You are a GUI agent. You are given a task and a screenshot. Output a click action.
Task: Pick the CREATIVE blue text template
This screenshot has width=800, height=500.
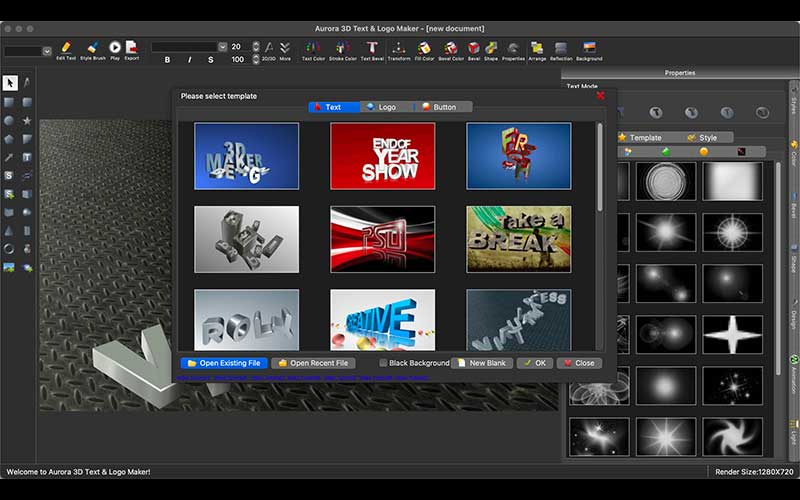[x=383, y=320]
